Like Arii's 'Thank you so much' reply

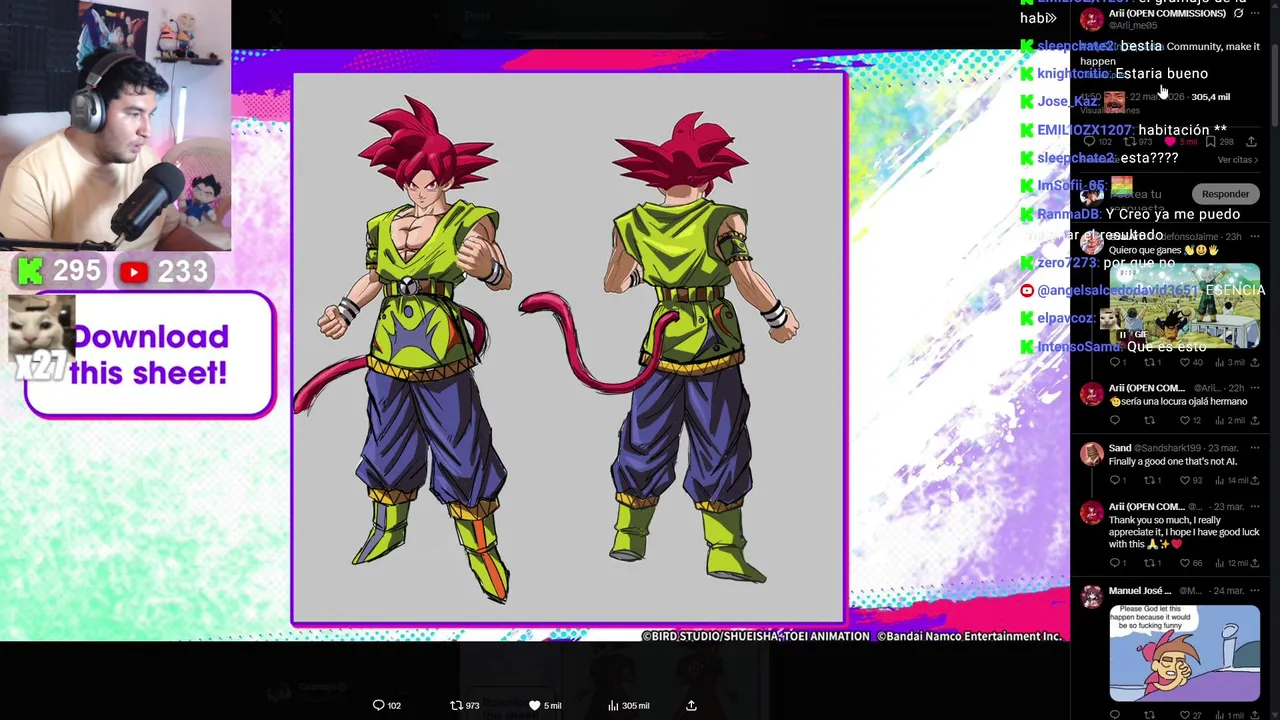1184,563
